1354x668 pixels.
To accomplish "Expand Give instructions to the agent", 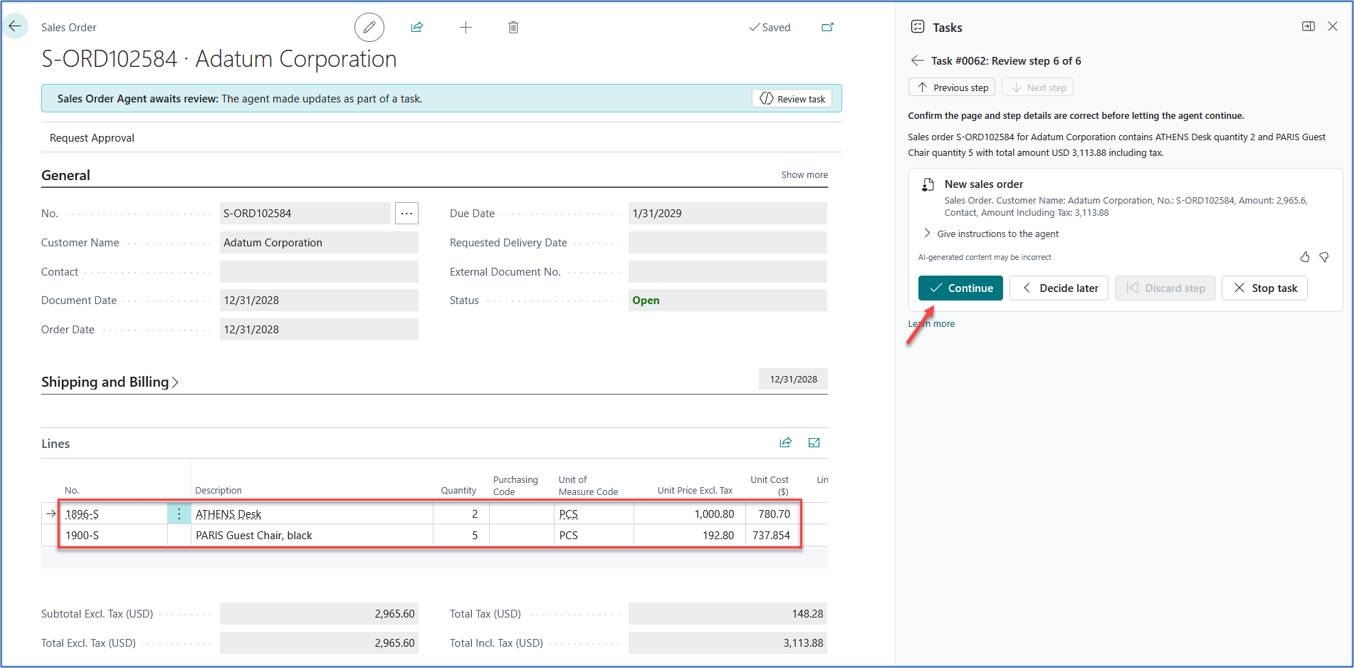I will pyautogui.click(x=990, y=234).
